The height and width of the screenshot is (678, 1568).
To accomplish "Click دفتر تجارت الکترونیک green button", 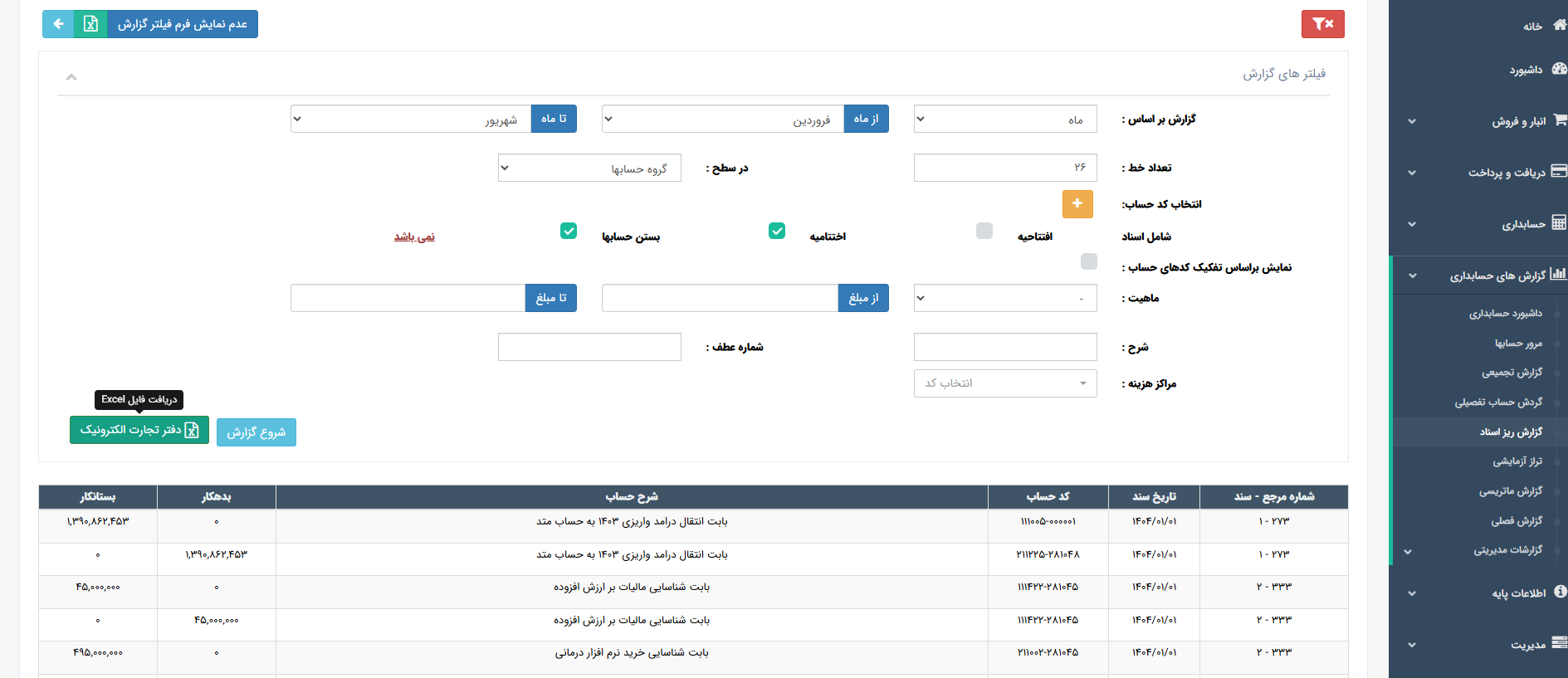I will coord(139,430).
